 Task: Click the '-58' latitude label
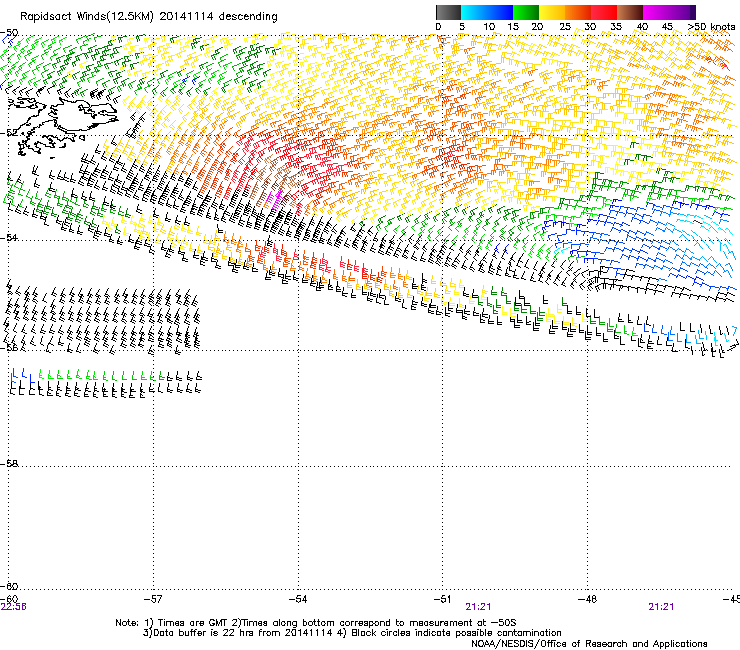[x=9, y=464]
